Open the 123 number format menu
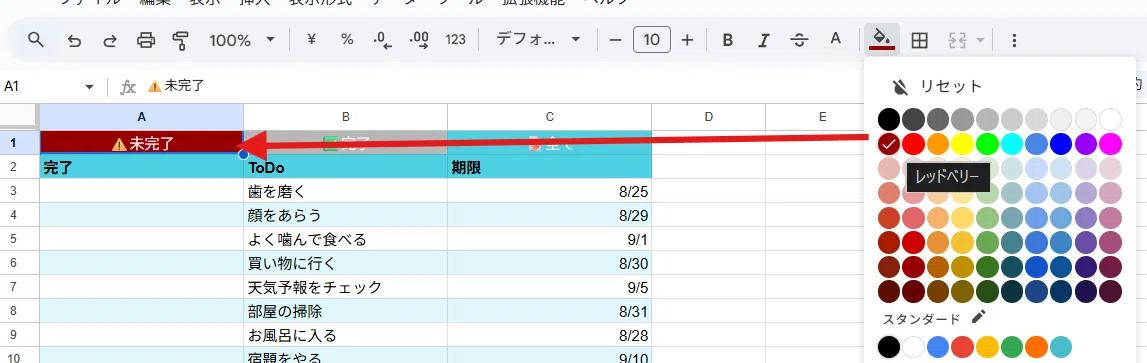The height and width of the screenshot is (363, 1147). [456, 40]
